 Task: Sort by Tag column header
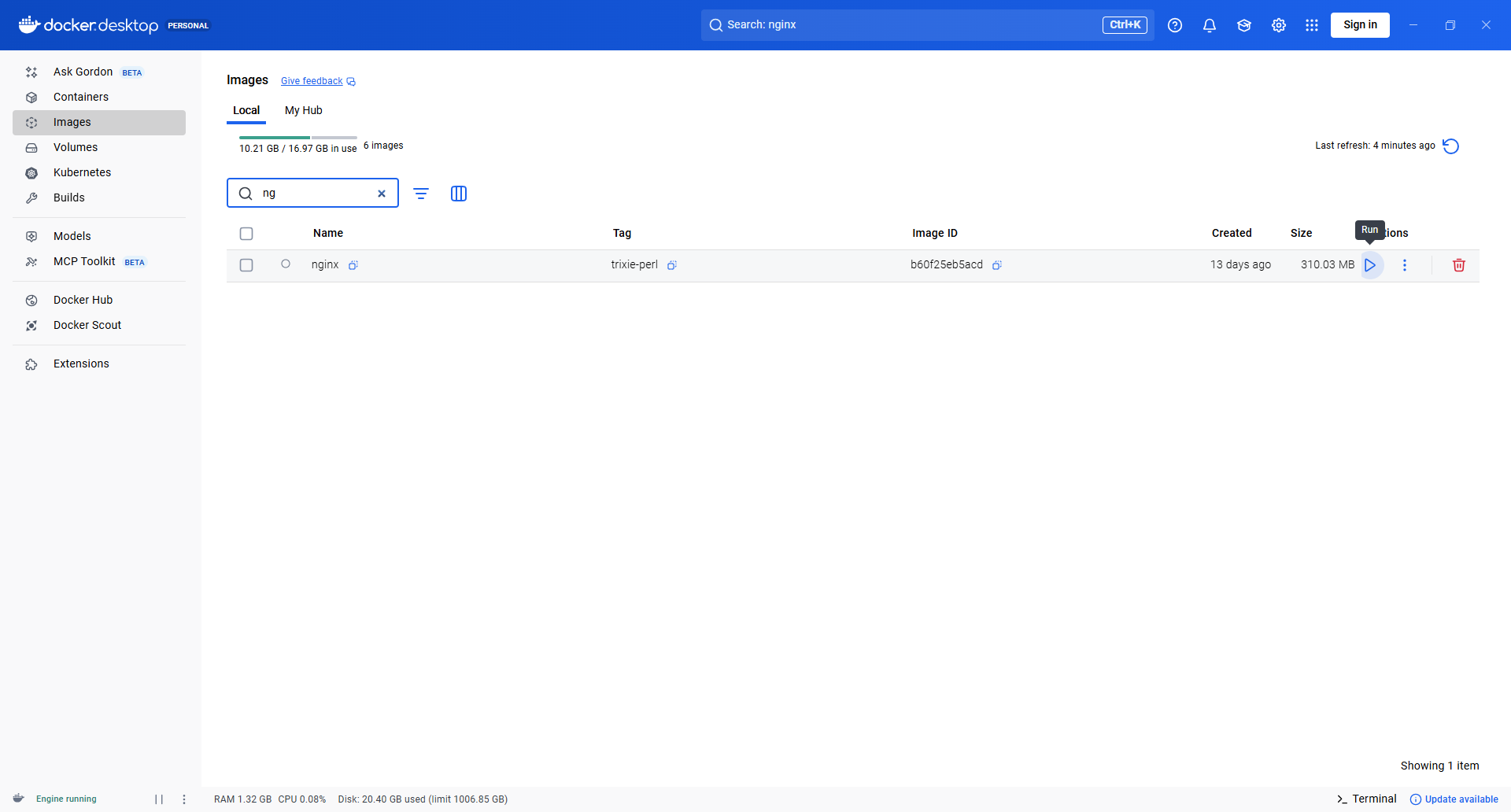click(x=622, y=233)
